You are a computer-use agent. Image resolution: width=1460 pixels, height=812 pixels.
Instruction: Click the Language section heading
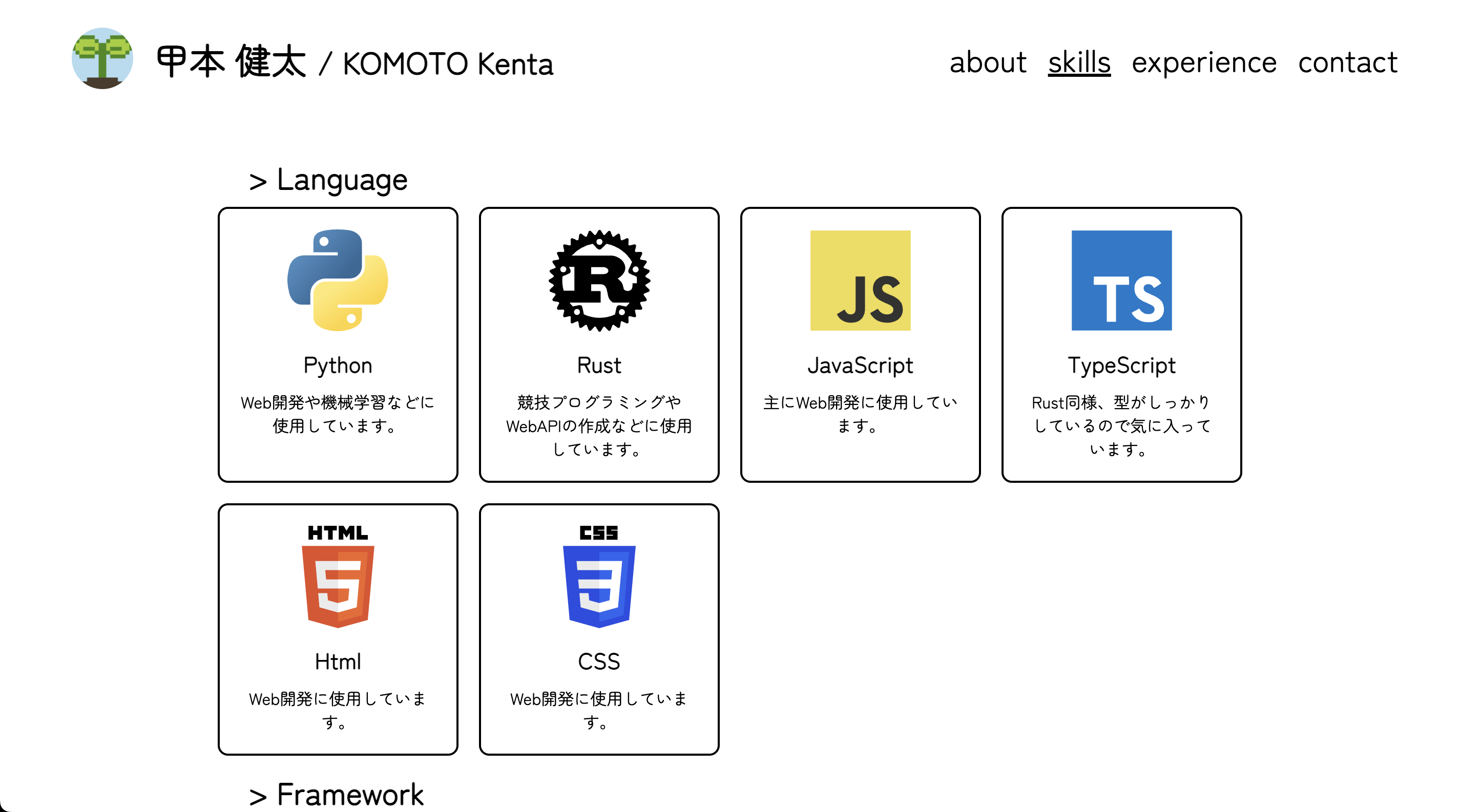329,180
